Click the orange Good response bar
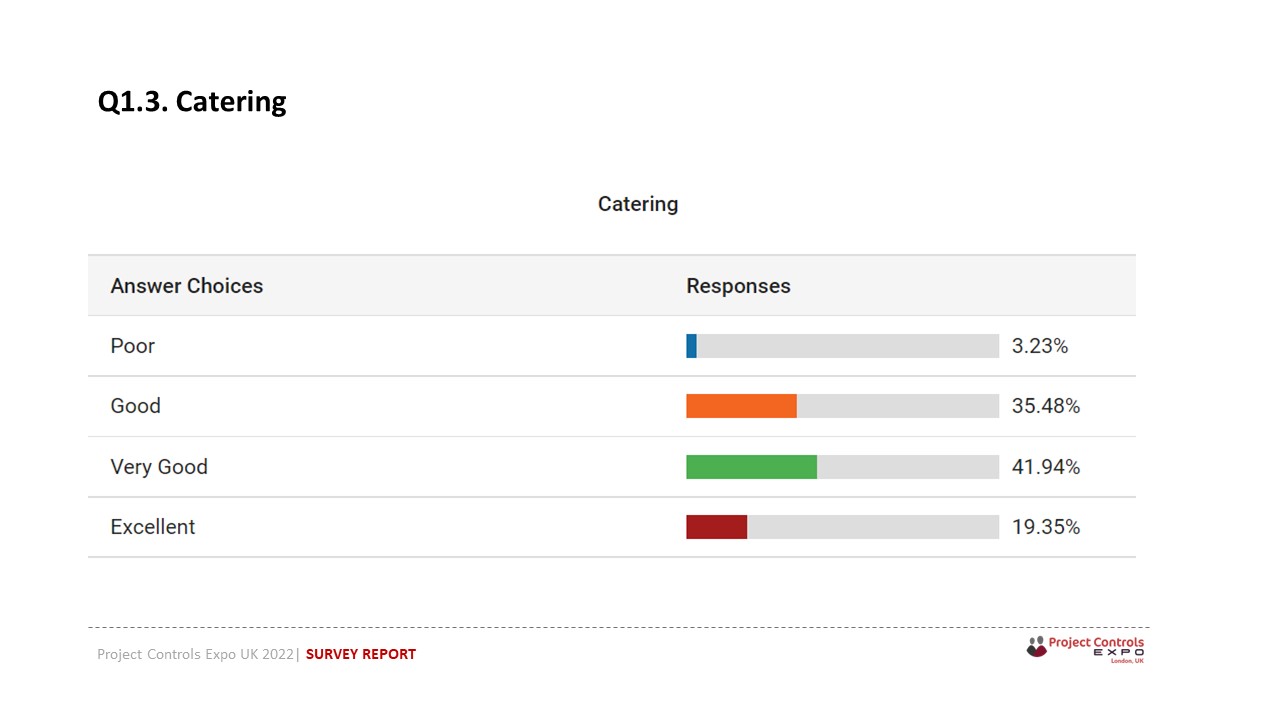The height and width of the screenshot is (720, 1280). pos(741,406)
